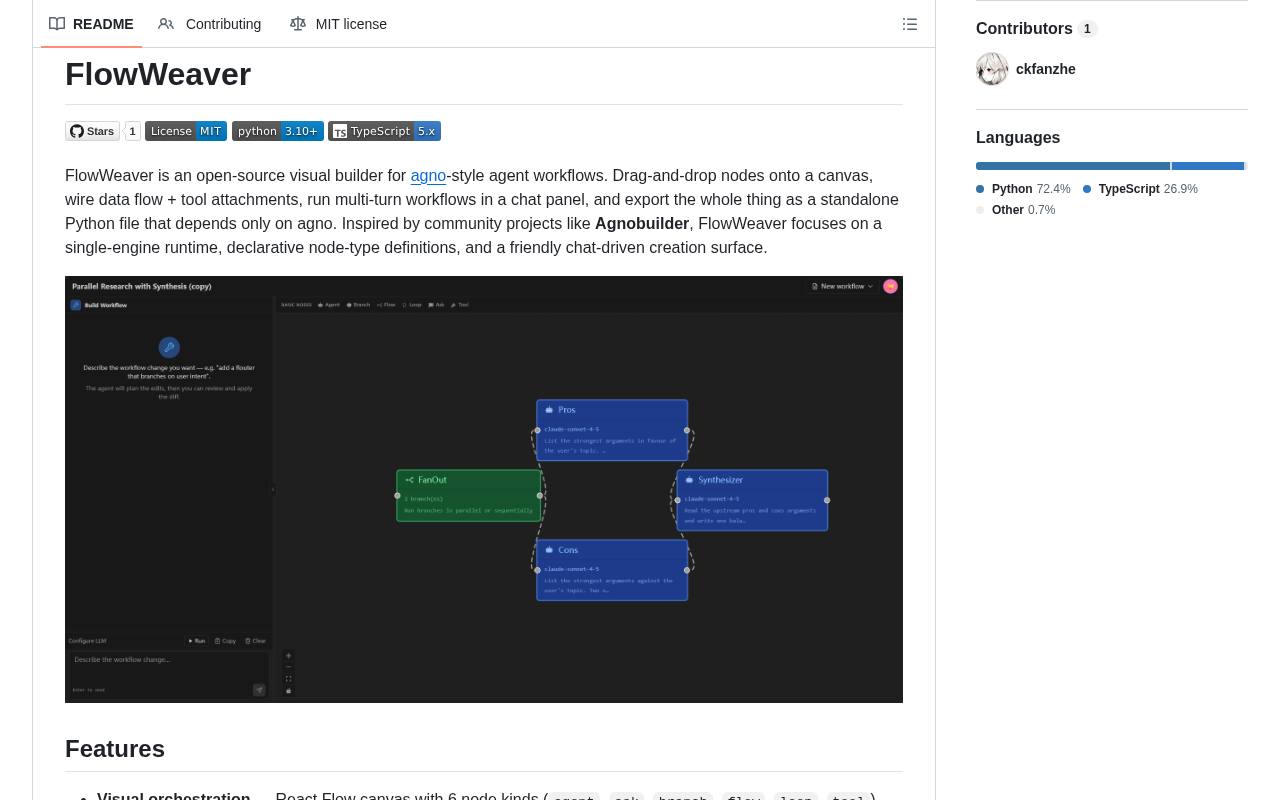Switch to the Contributing tab
The image size is (1280, 800).
coord(210,24)
